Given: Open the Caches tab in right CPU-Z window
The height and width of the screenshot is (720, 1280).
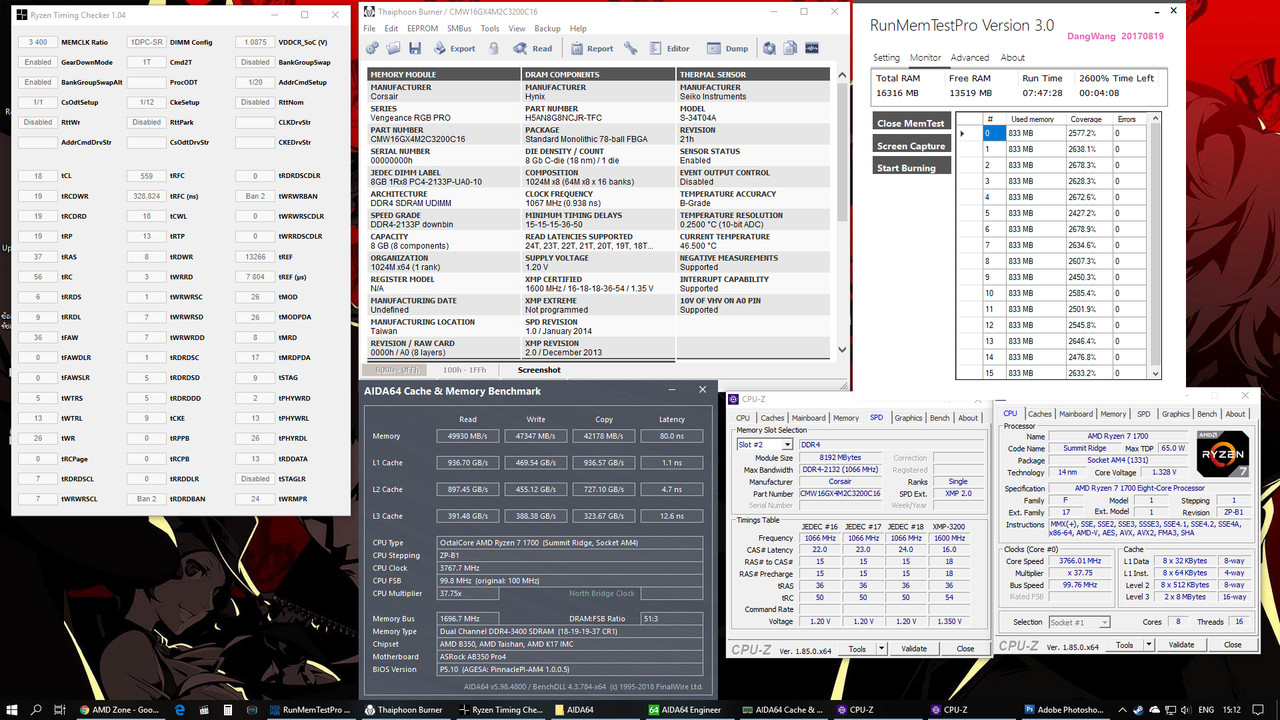Looking at the screenshot, I should 1040,414.
